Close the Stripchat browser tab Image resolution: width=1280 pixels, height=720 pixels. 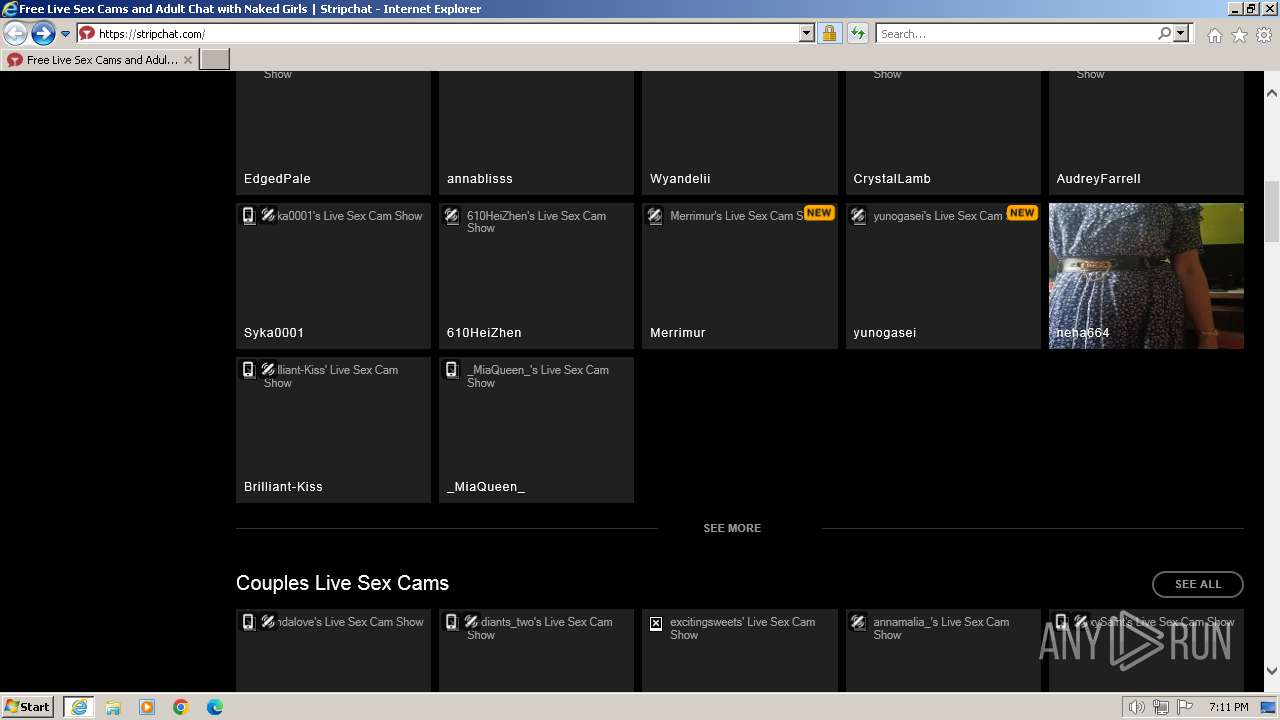pyautogui.click(x=187, y=60)
